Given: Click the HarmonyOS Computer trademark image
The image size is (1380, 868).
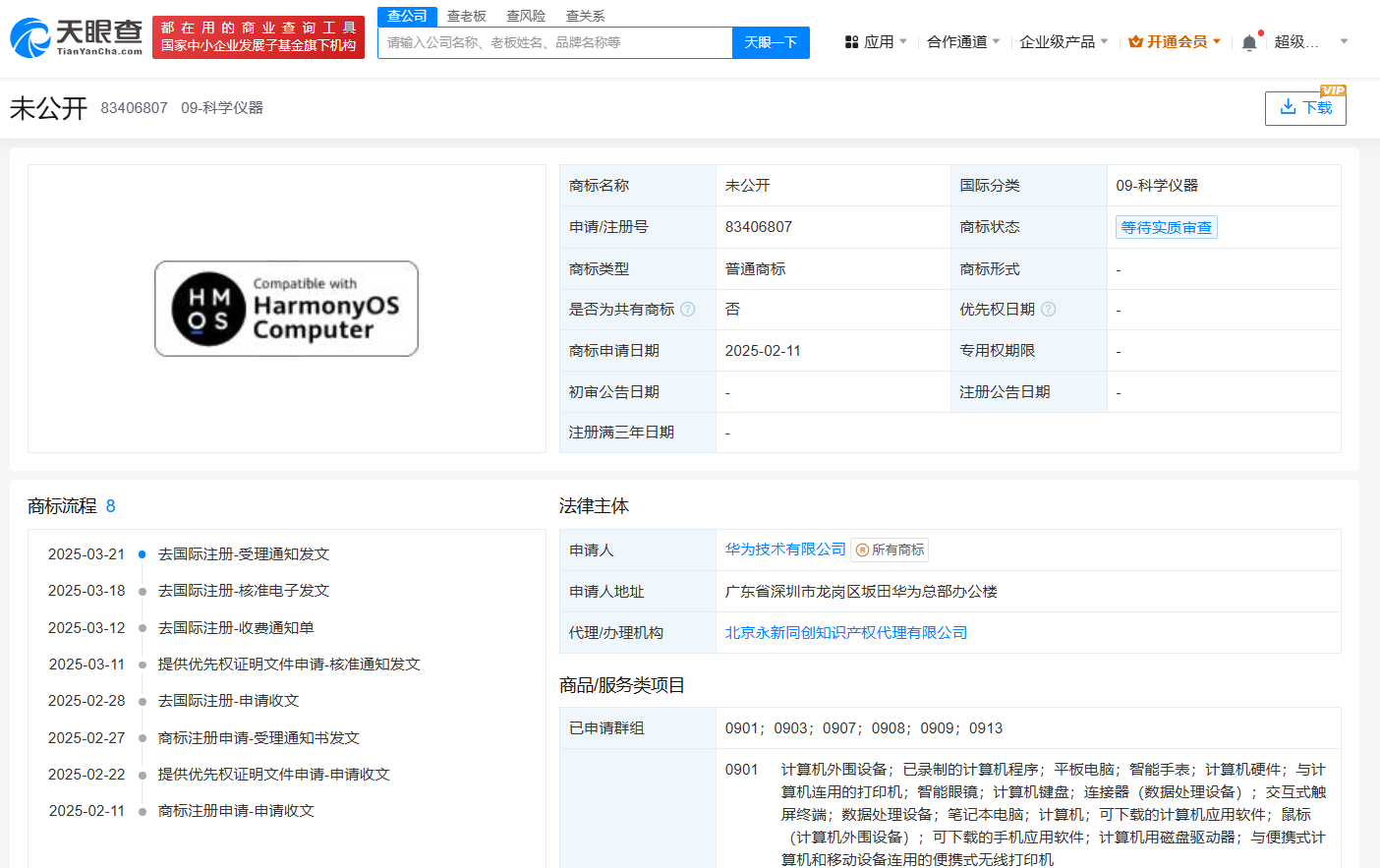Looking at the screenshot, I should (x=286, y=309).
